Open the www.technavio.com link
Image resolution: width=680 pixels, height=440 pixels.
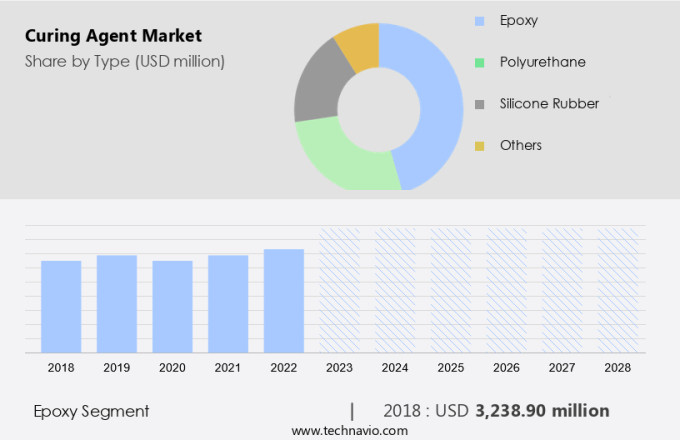point(349,430)
